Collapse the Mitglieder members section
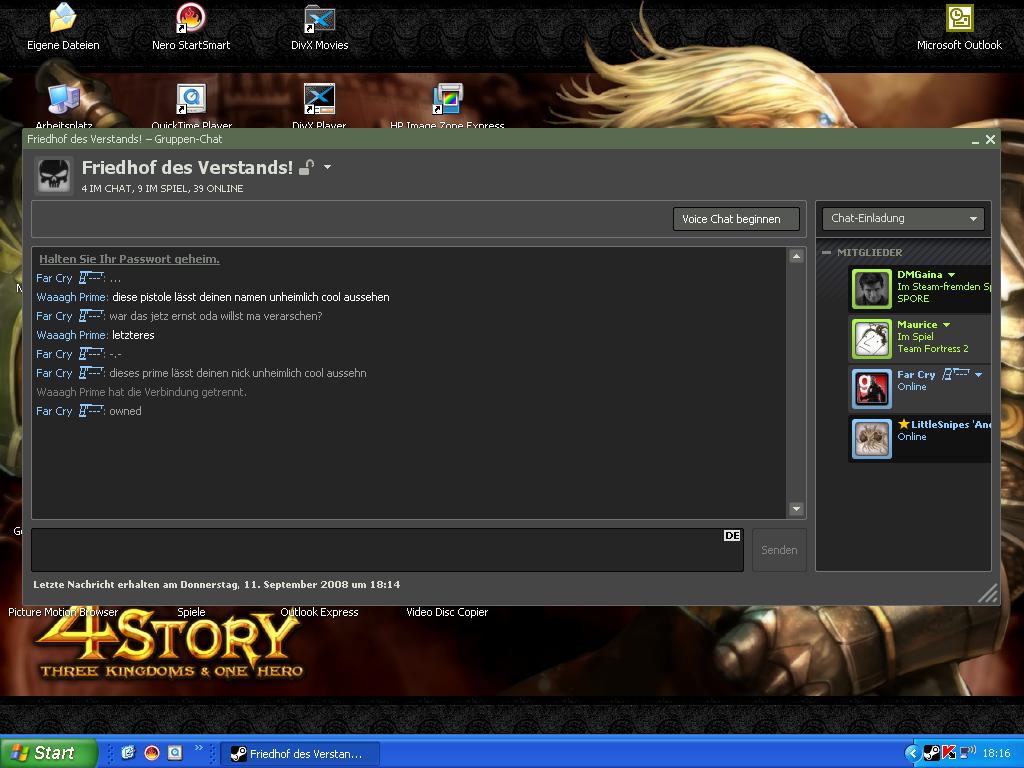 [827, 253]
